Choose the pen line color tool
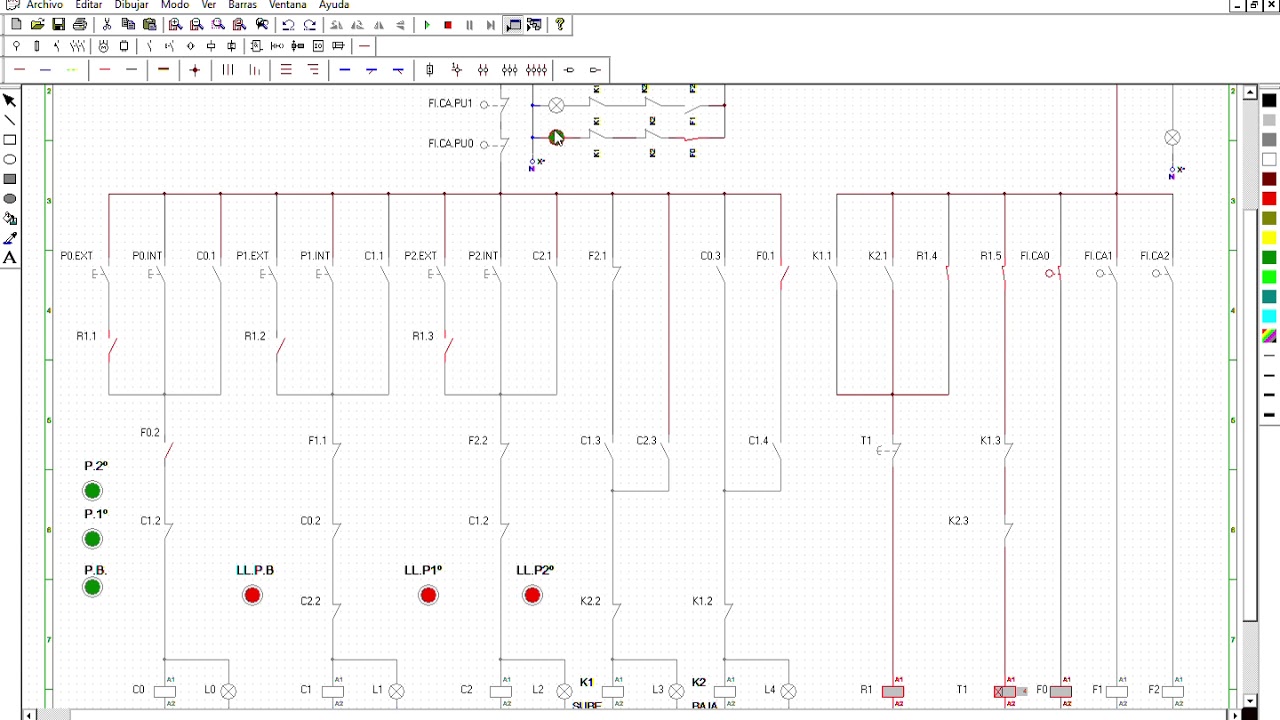 [x=10, y=238]
